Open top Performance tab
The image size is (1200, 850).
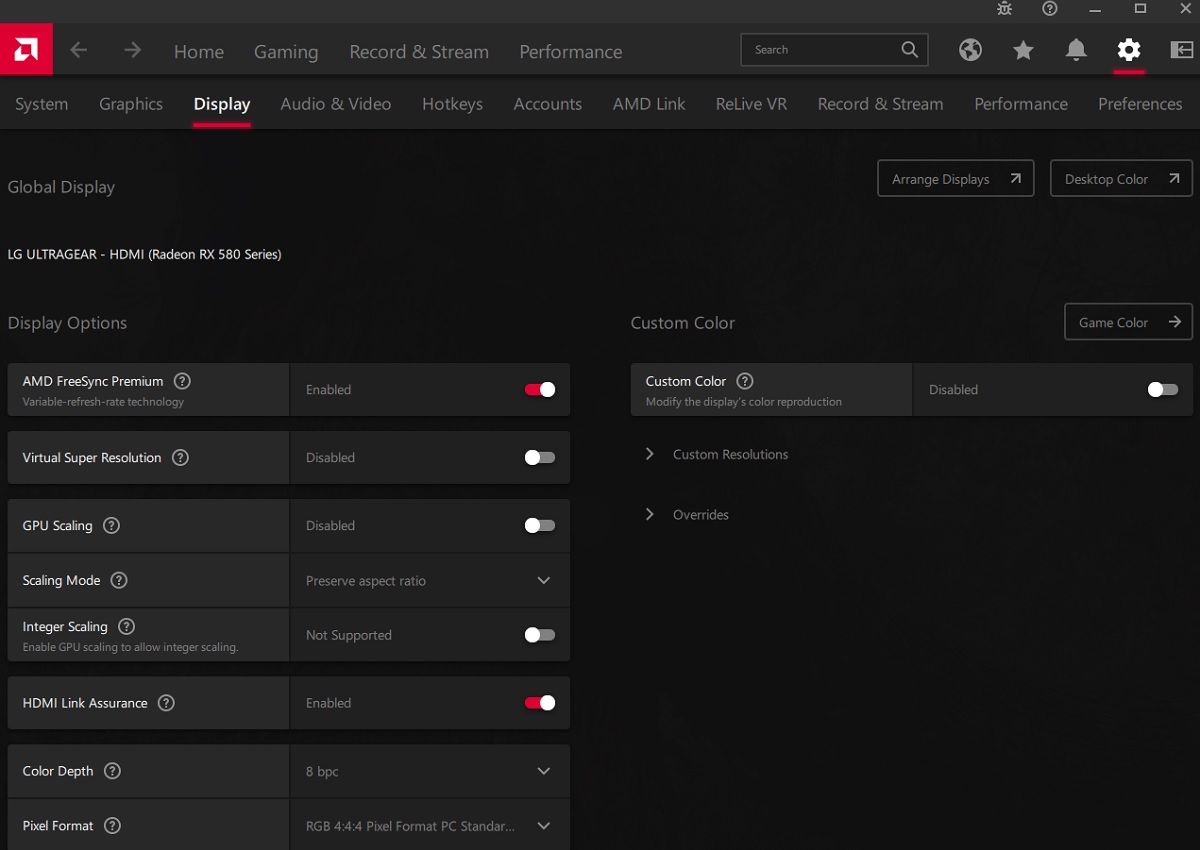coord(571,52)
